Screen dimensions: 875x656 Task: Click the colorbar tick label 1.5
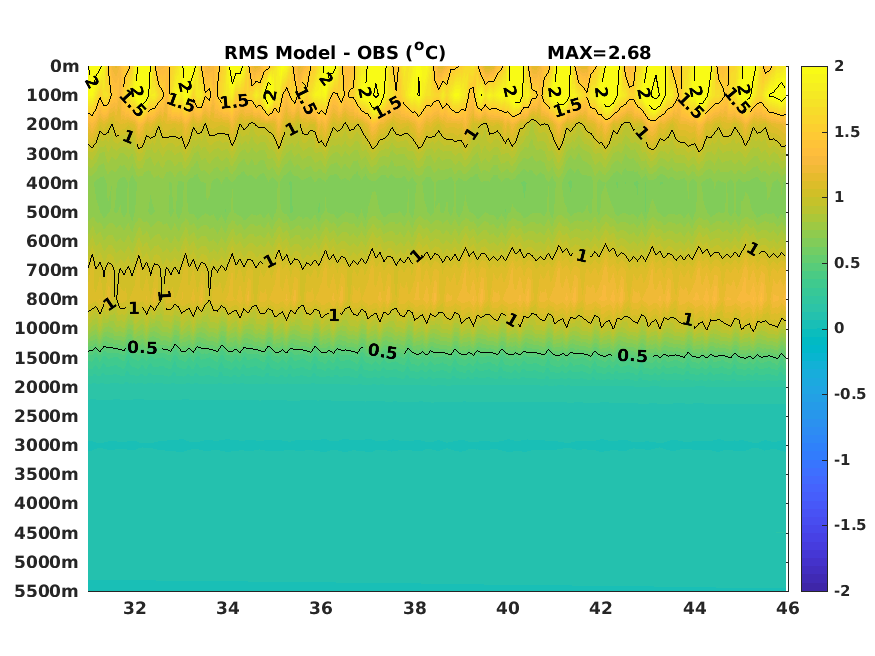point(847,132)
